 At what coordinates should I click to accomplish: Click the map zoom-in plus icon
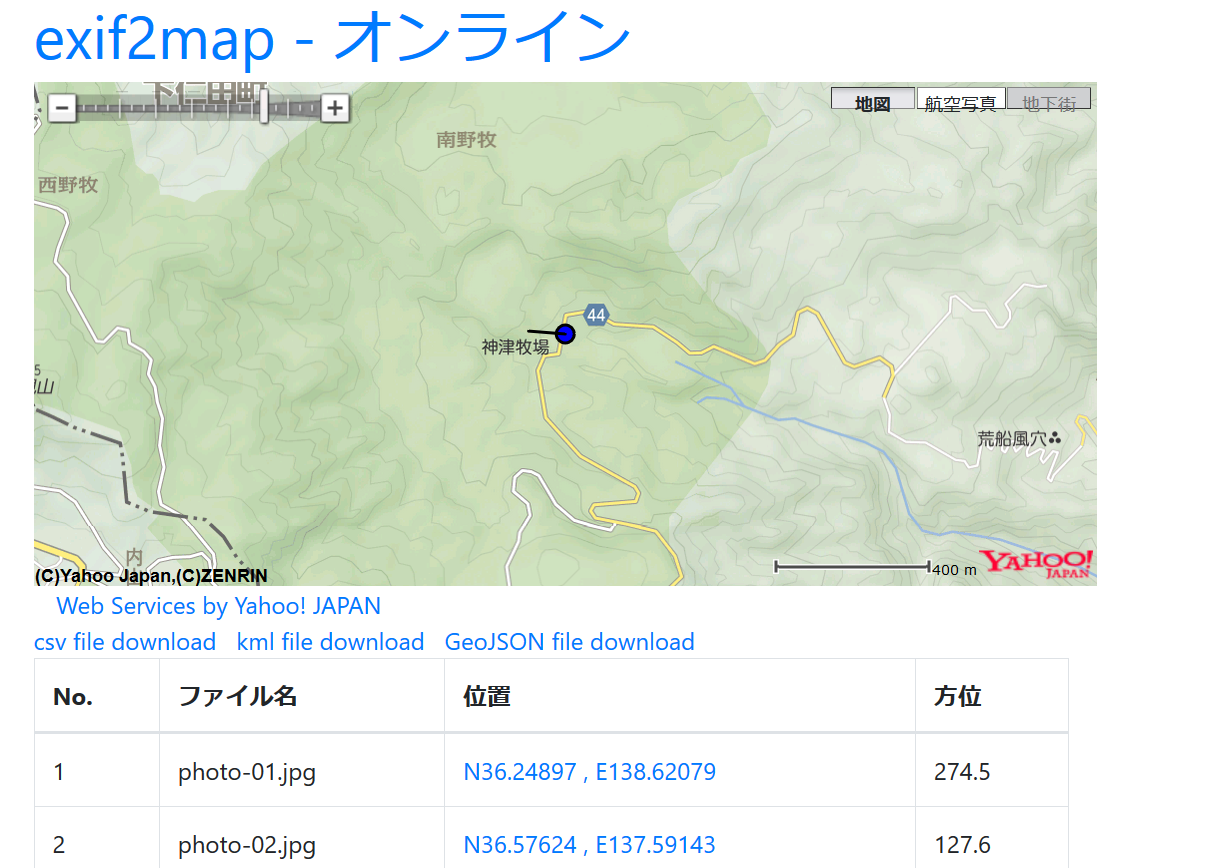(x=334, y=107)
